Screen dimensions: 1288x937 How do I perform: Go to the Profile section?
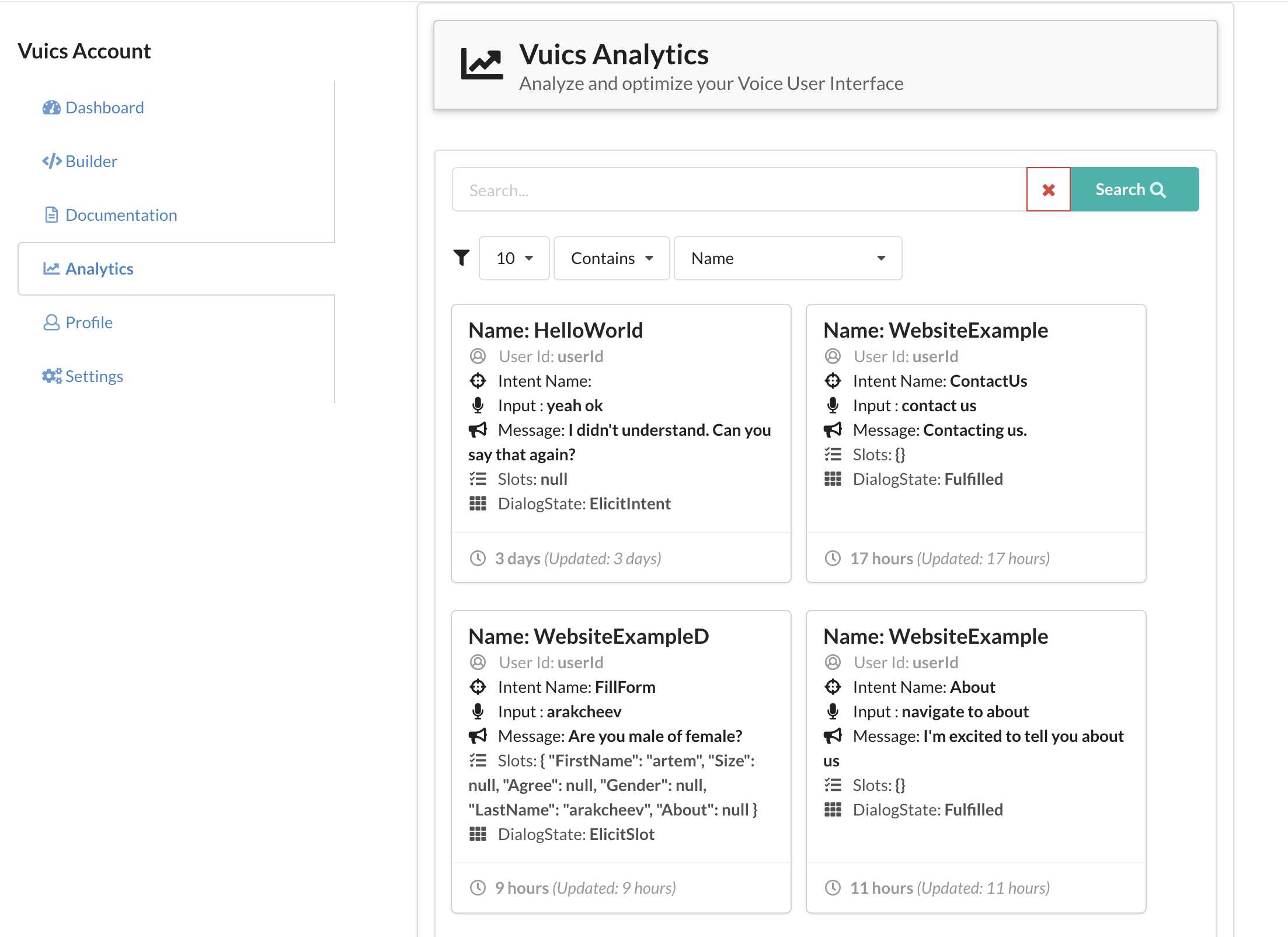pyautogui.click(x=89, y=322)
